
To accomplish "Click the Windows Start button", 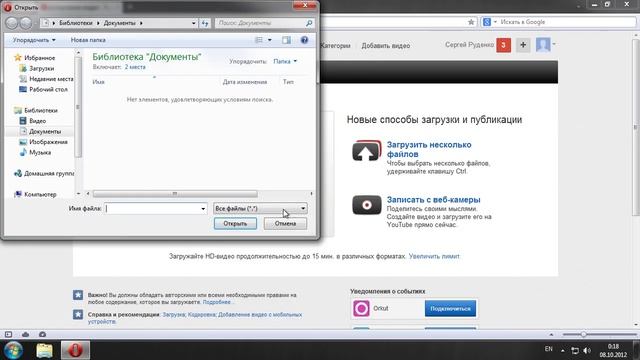I will [x=13, y=350].
